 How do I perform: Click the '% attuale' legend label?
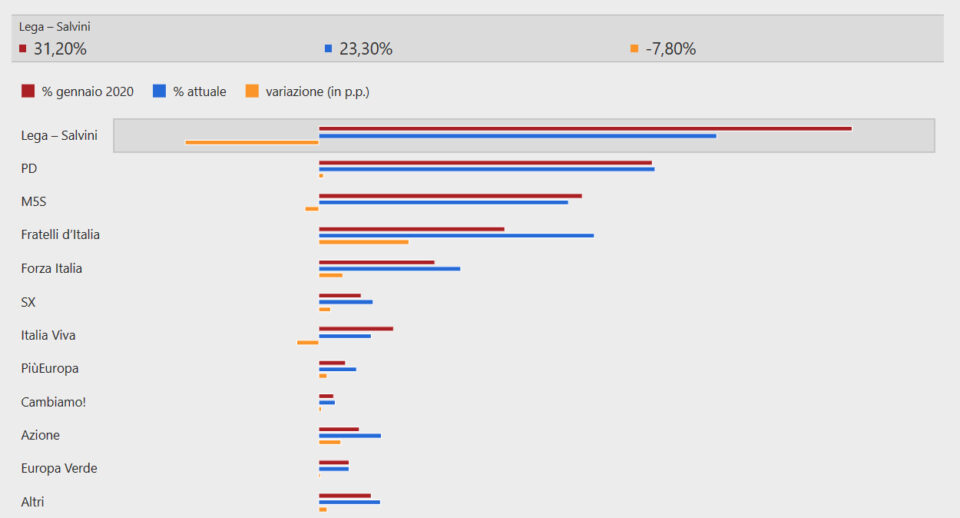tap(200, 92)
